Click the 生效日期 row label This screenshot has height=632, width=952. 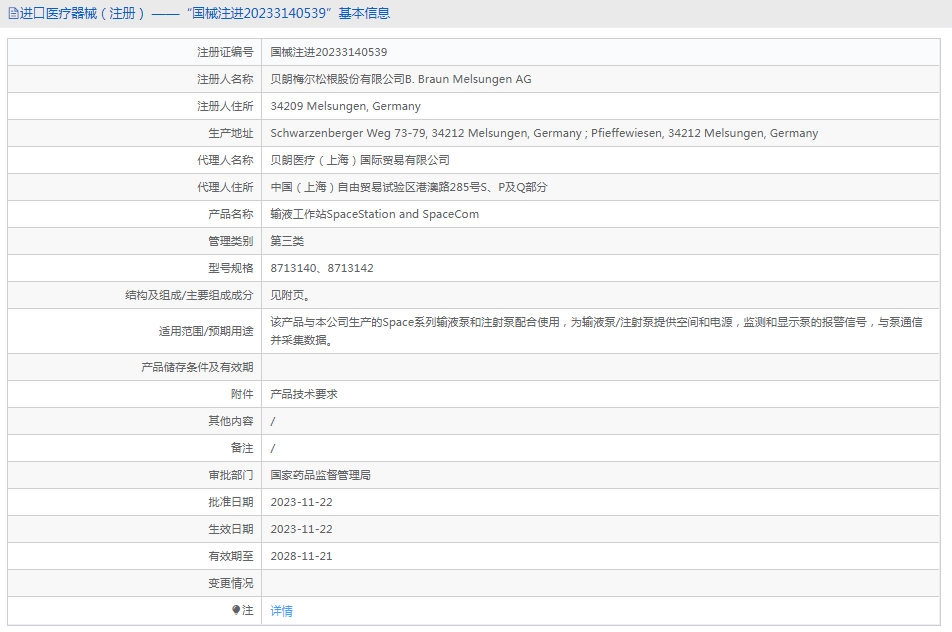(x=231, y=529)
